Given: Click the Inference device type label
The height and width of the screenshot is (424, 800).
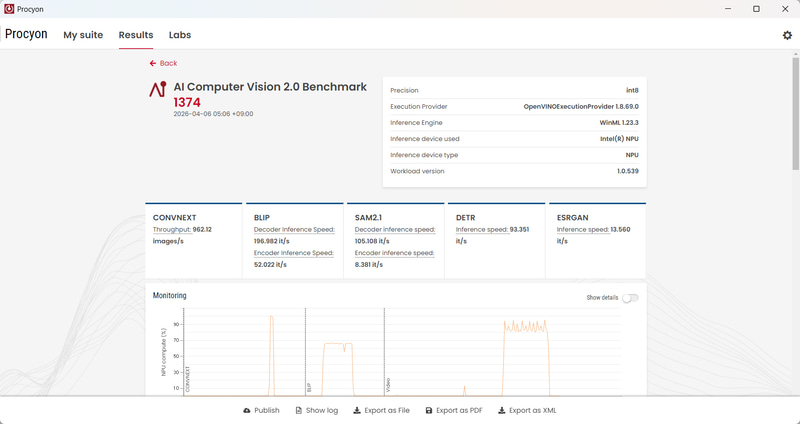Looking at the screenshot, I should click(423, 155).
